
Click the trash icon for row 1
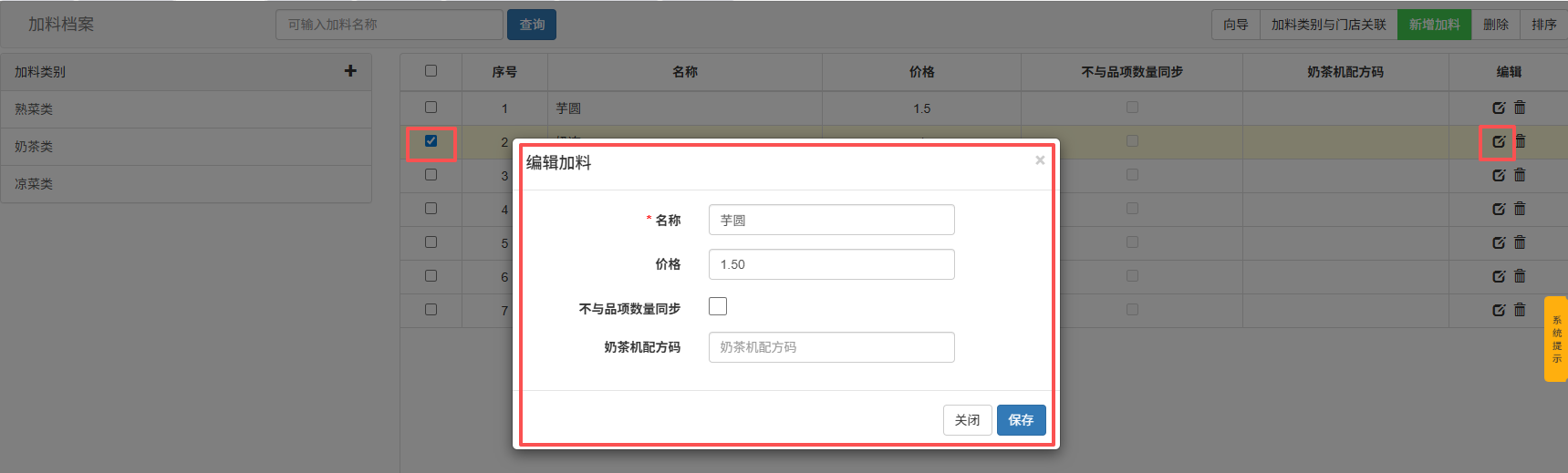pyautogui.click(x=1520, y=108)
